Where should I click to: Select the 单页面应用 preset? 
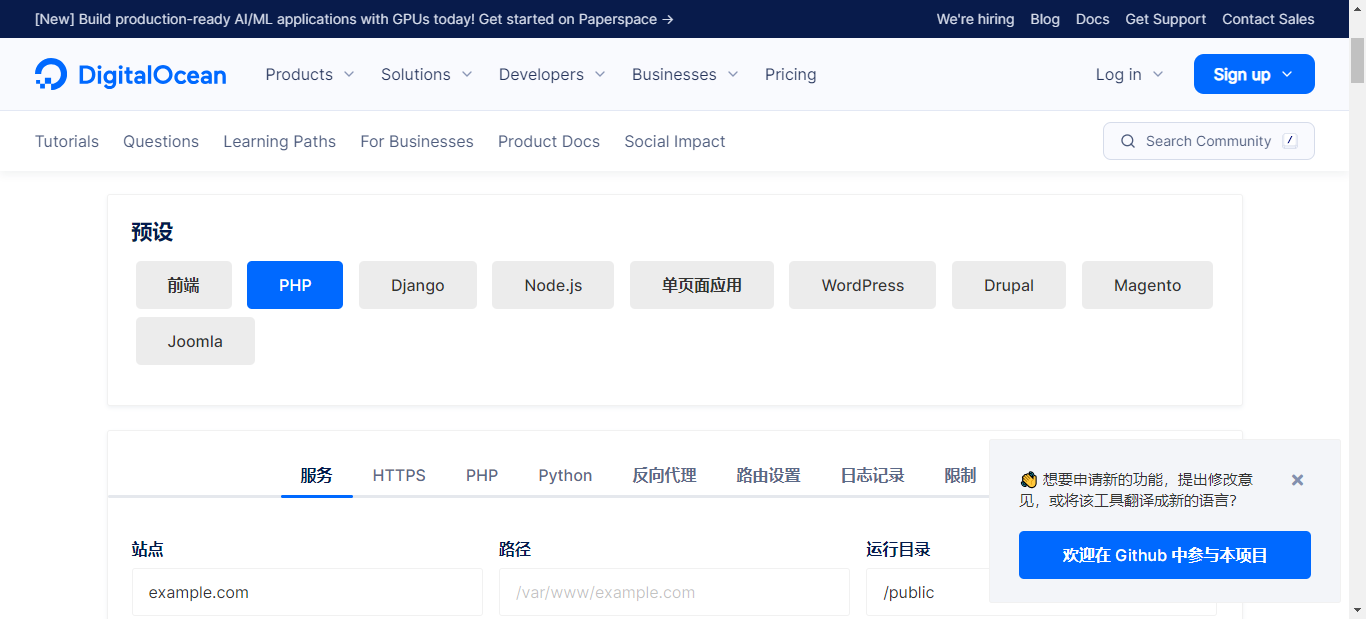702,285
